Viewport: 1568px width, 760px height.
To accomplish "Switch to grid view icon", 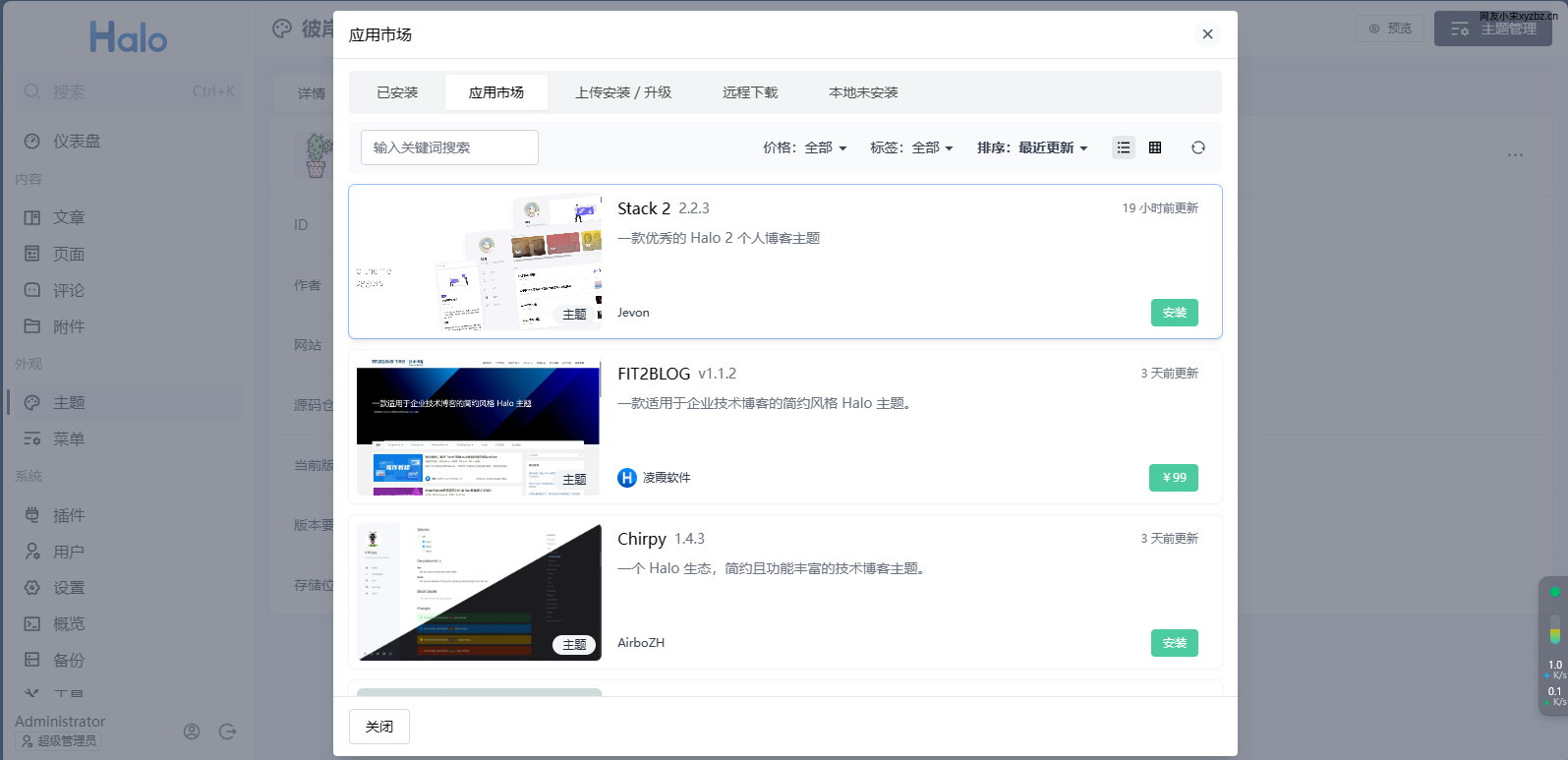I will [1155, 147].
